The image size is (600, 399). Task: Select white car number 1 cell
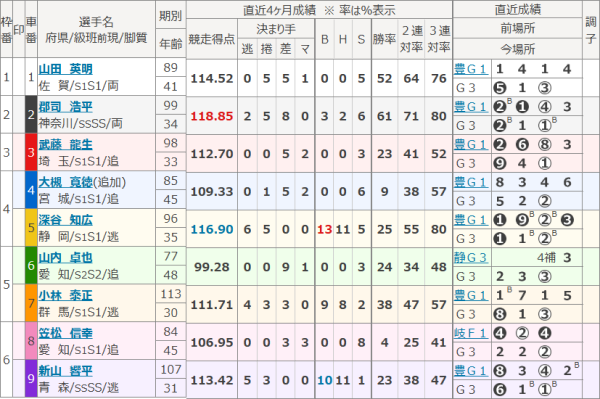(31, 77)
